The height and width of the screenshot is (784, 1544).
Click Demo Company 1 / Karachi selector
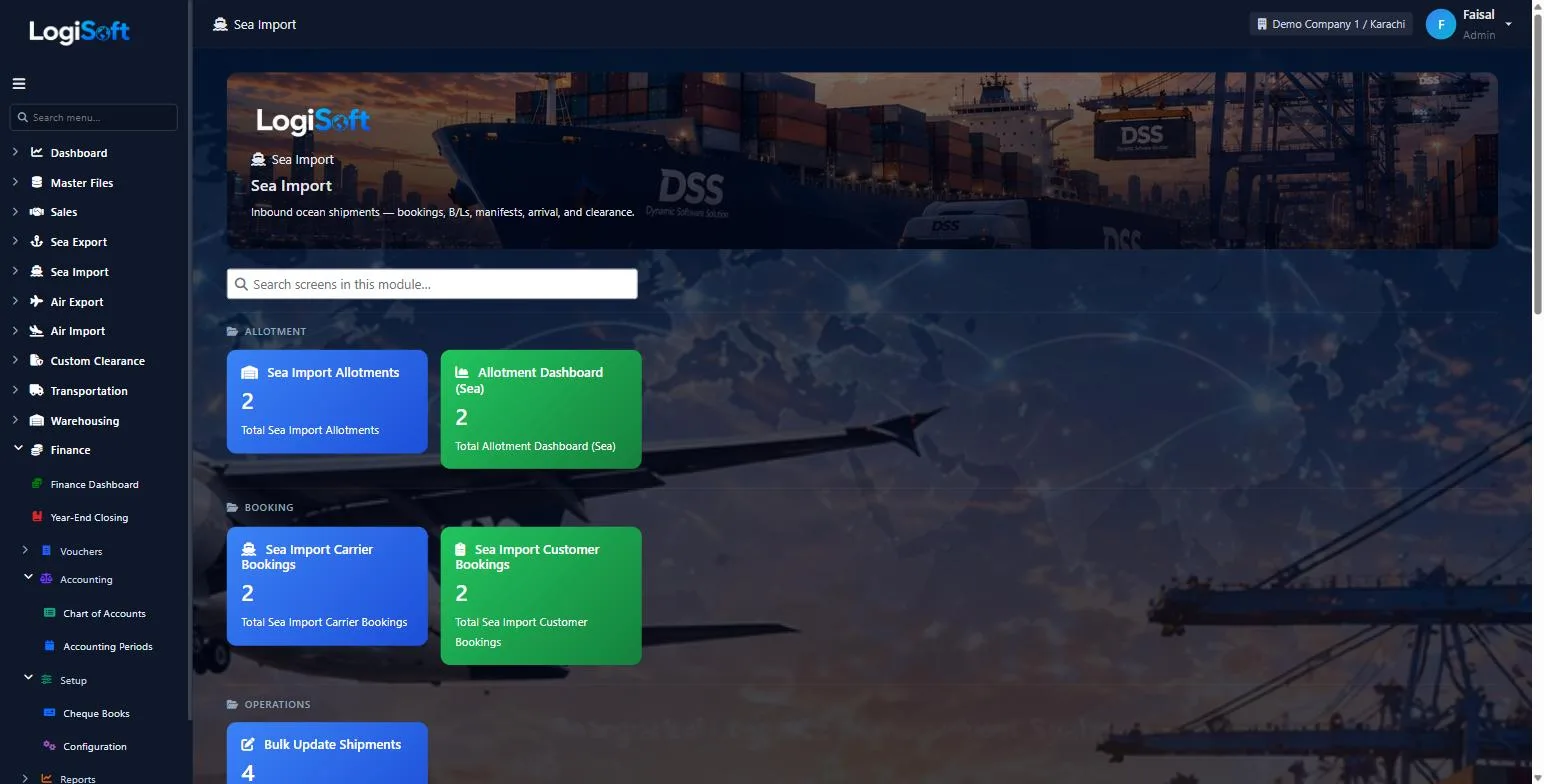[1331, 24]
